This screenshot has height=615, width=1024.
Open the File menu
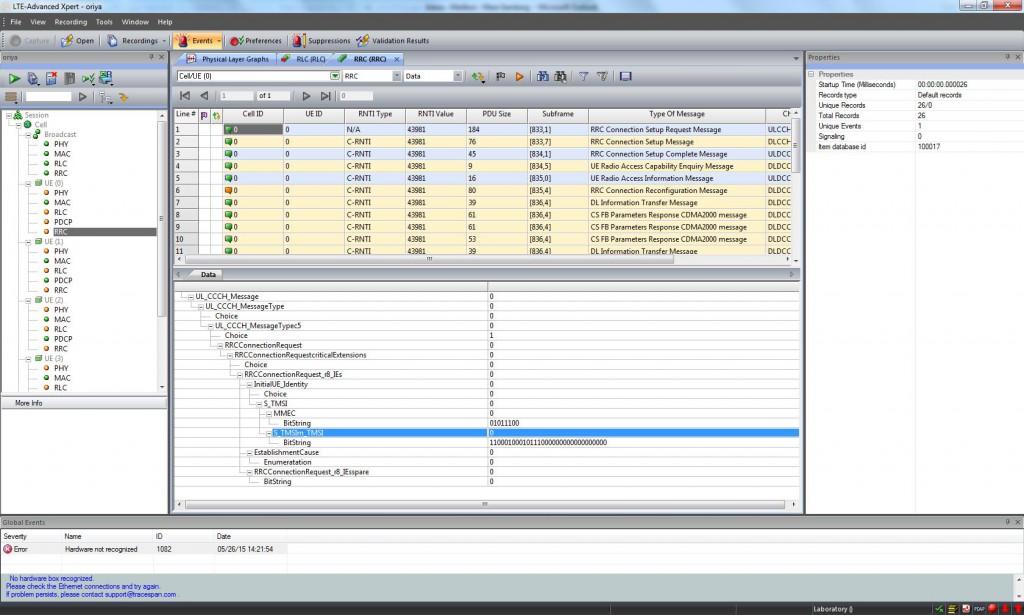click(x=16, y=22)
